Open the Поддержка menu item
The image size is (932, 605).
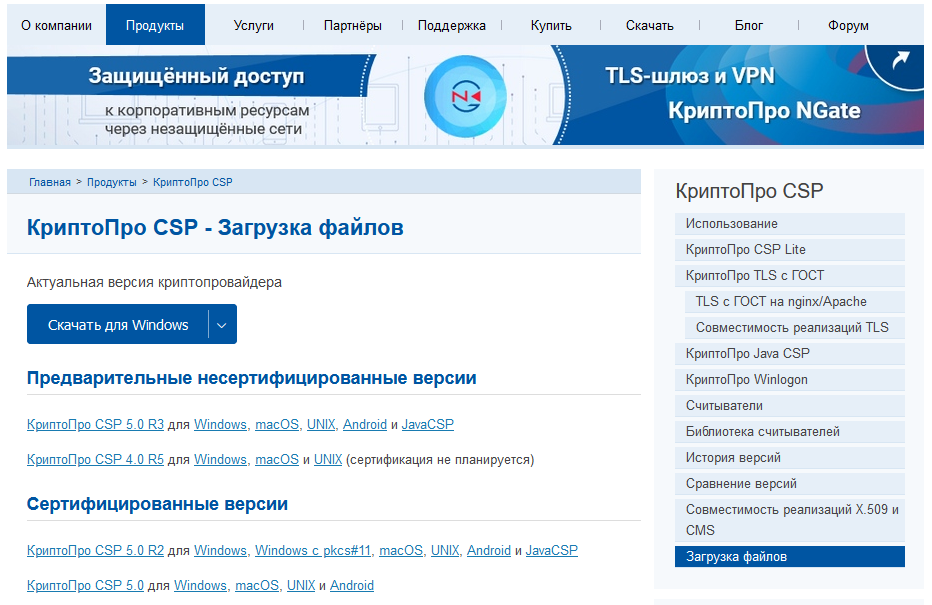pyautogui.click(x=452, y=26)
